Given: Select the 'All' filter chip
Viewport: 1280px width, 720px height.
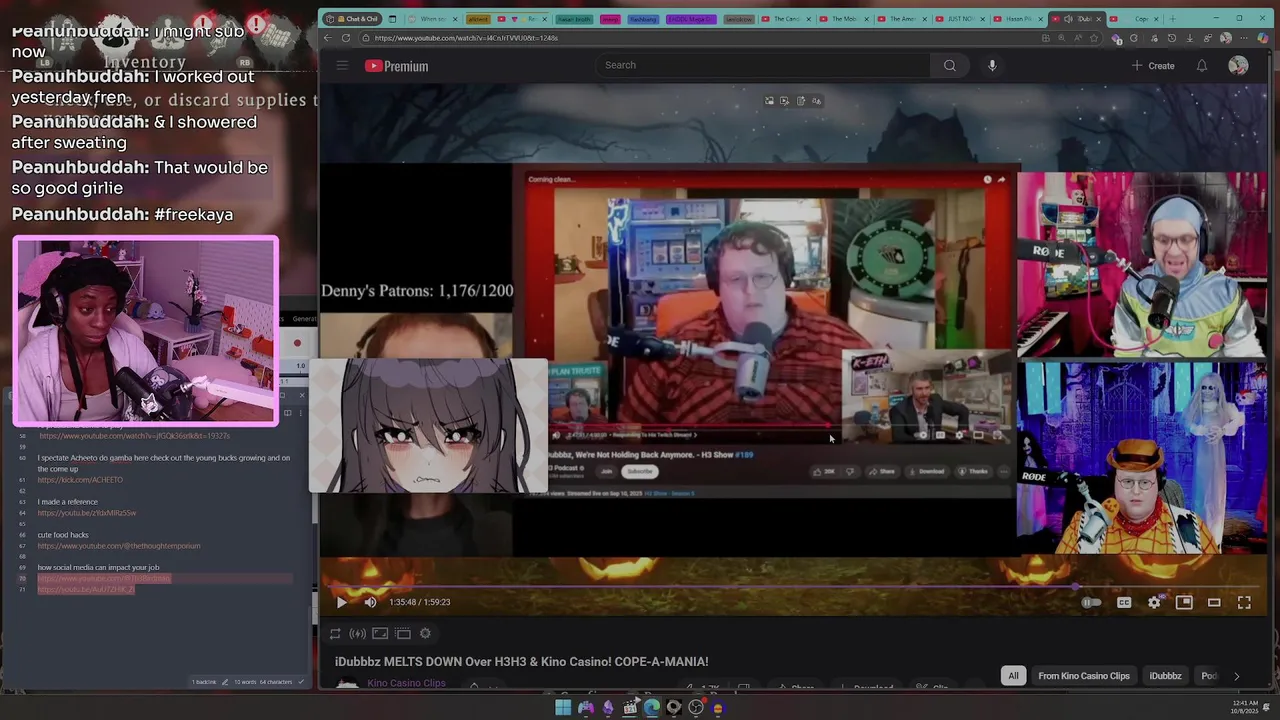Looking at the screenshot, I should (1013, 676).
